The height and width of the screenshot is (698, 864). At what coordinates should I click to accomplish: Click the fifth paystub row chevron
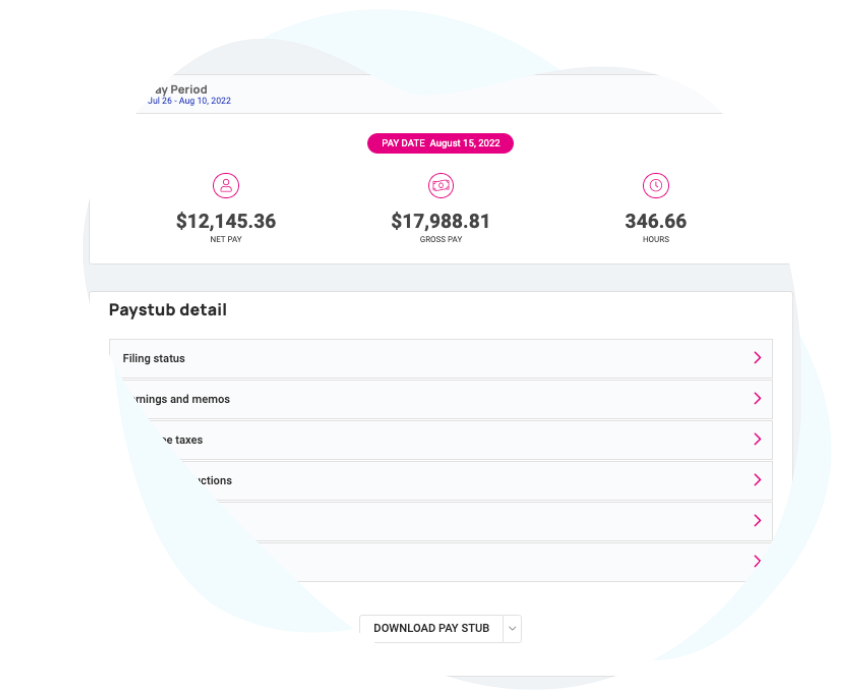click(757, 521)
